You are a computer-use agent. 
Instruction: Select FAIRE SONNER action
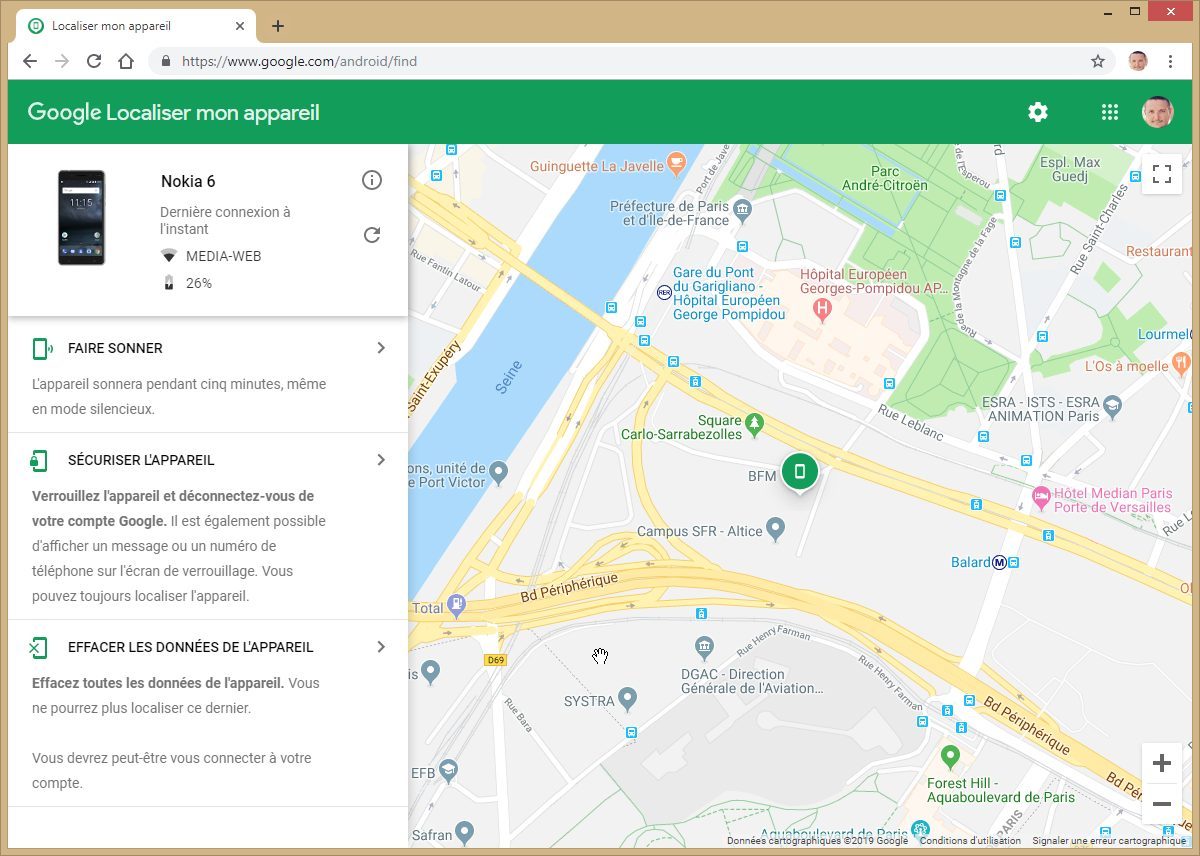click(x=115, y=348)
